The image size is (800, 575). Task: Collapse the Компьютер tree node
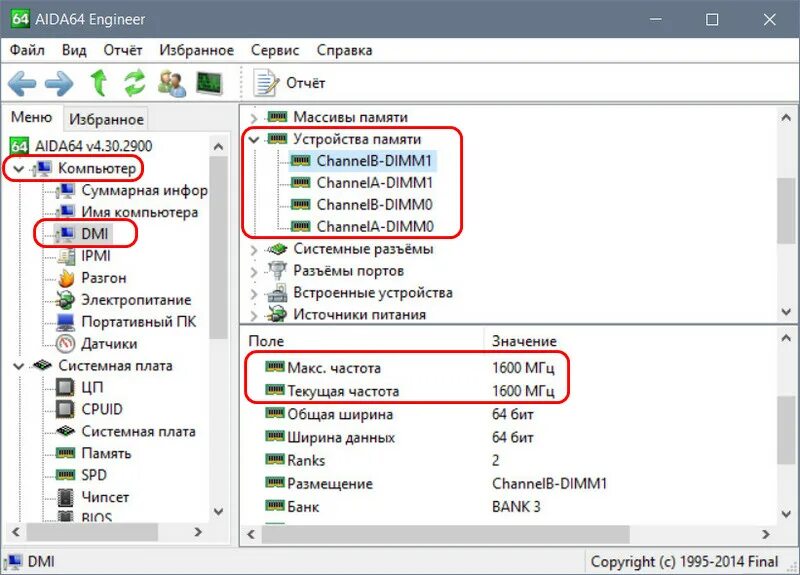[x=18, y=168]
